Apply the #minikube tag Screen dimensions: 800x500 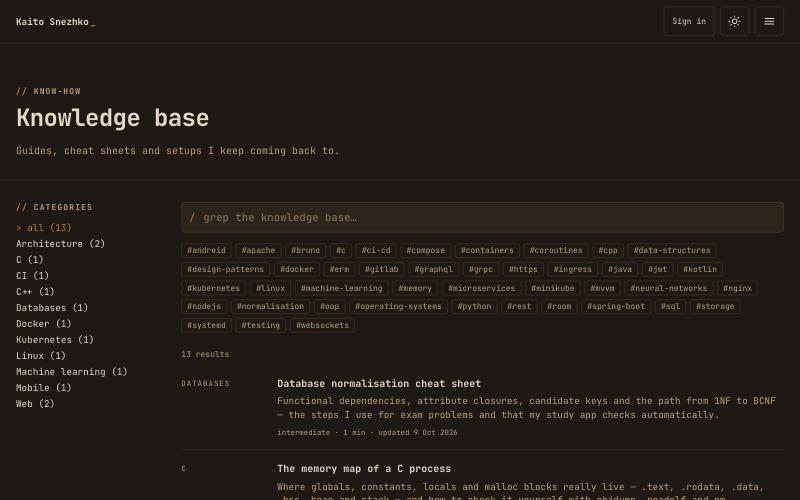coord(553,288)
